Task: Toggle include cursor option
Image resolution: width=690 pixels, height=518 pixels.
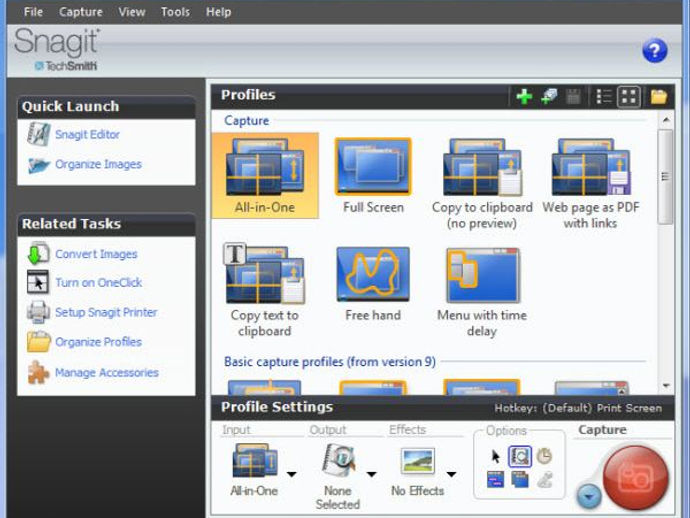Action: [x=495, y=456]
